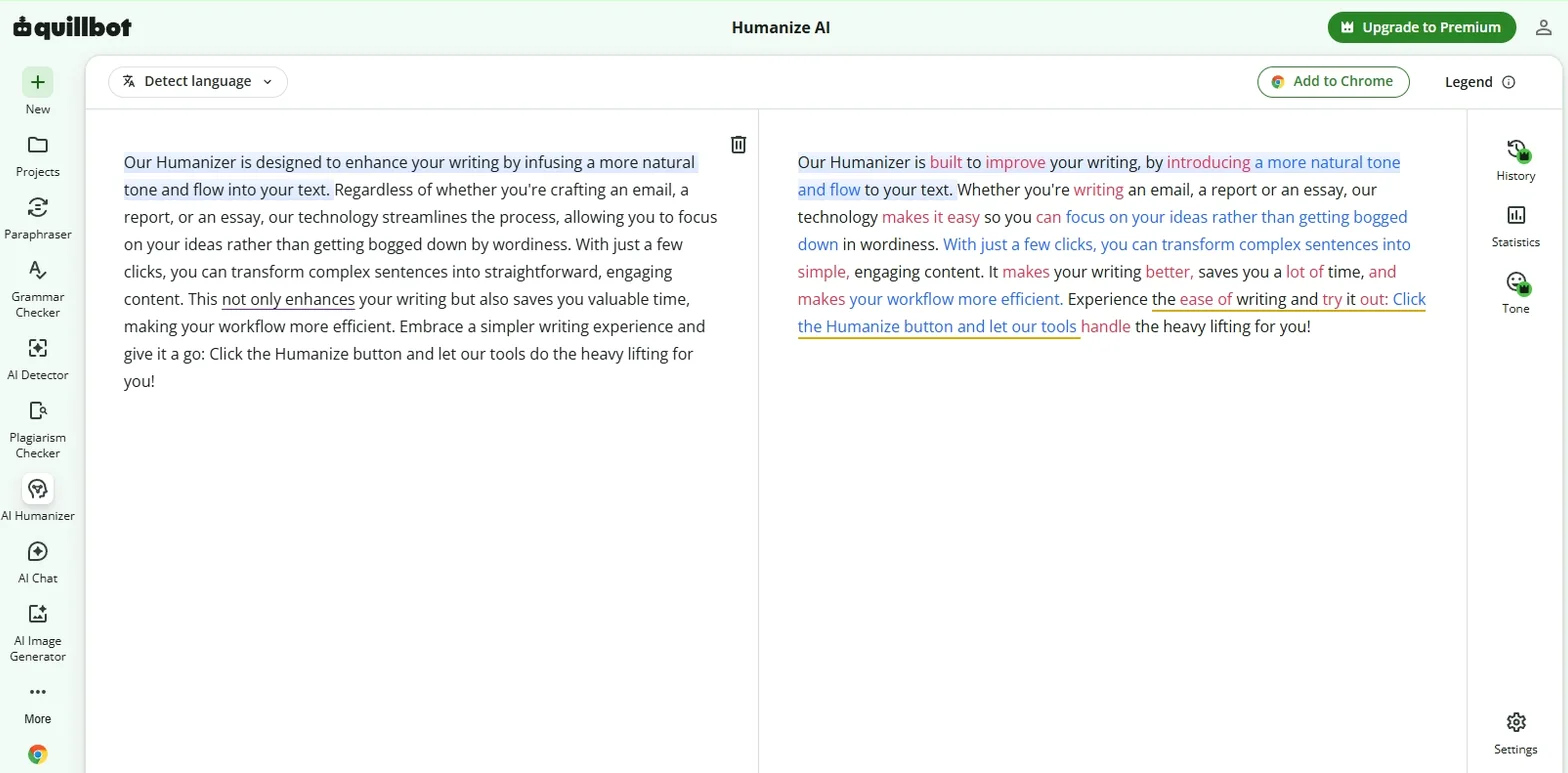Click the Upgrade to Premium button
The height and width of the screenshot is (773, 1568).
[x=1421, y=28]
